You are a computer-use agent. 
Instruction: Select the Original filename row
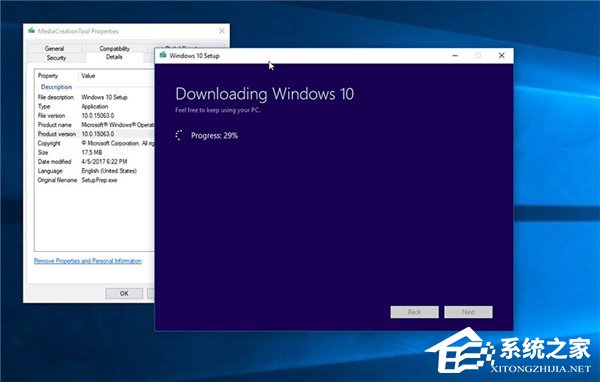click(95, 180)
